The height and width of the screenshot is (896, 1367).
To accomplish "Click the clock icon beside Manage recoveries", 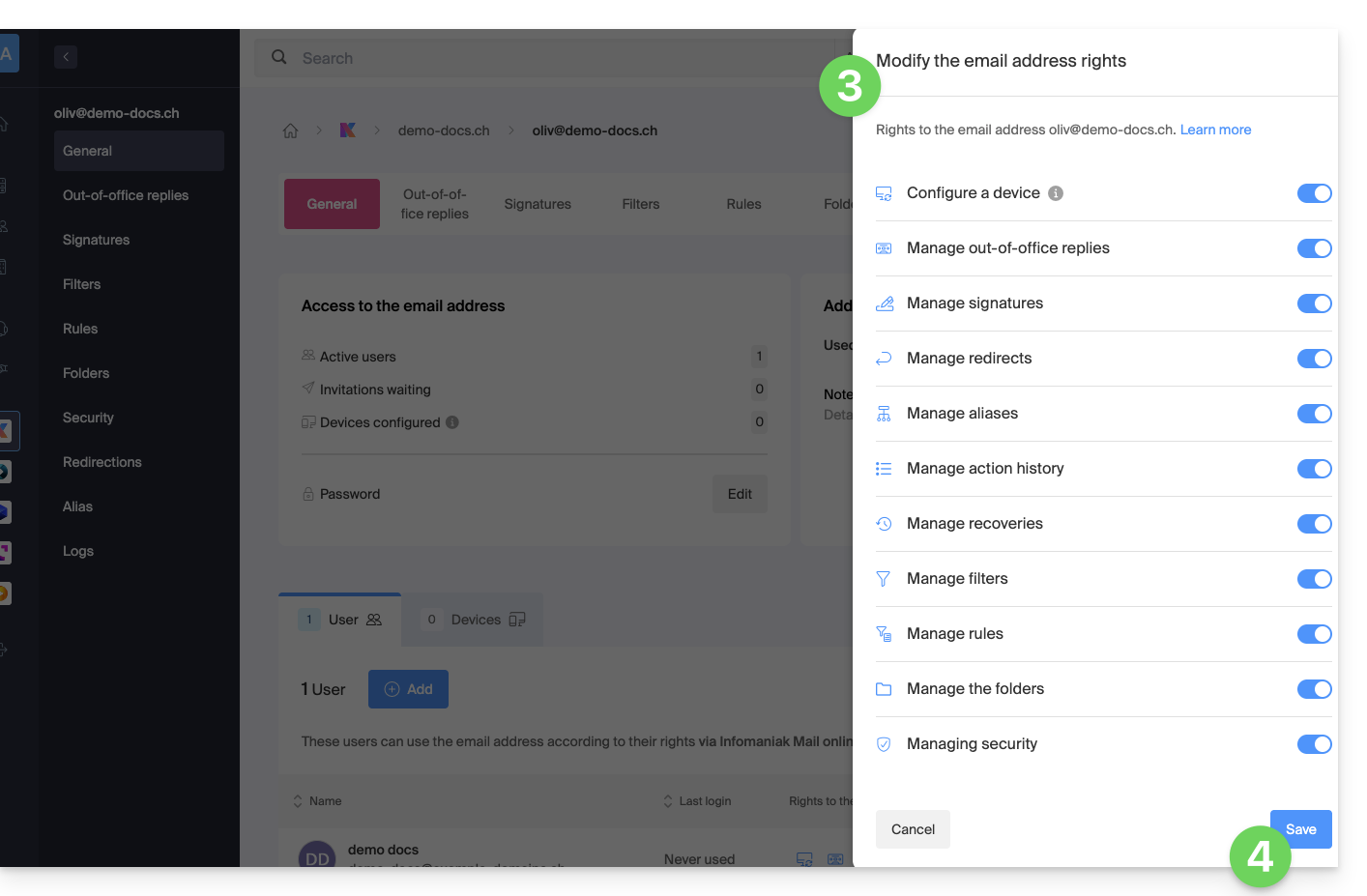I will 884,524.
